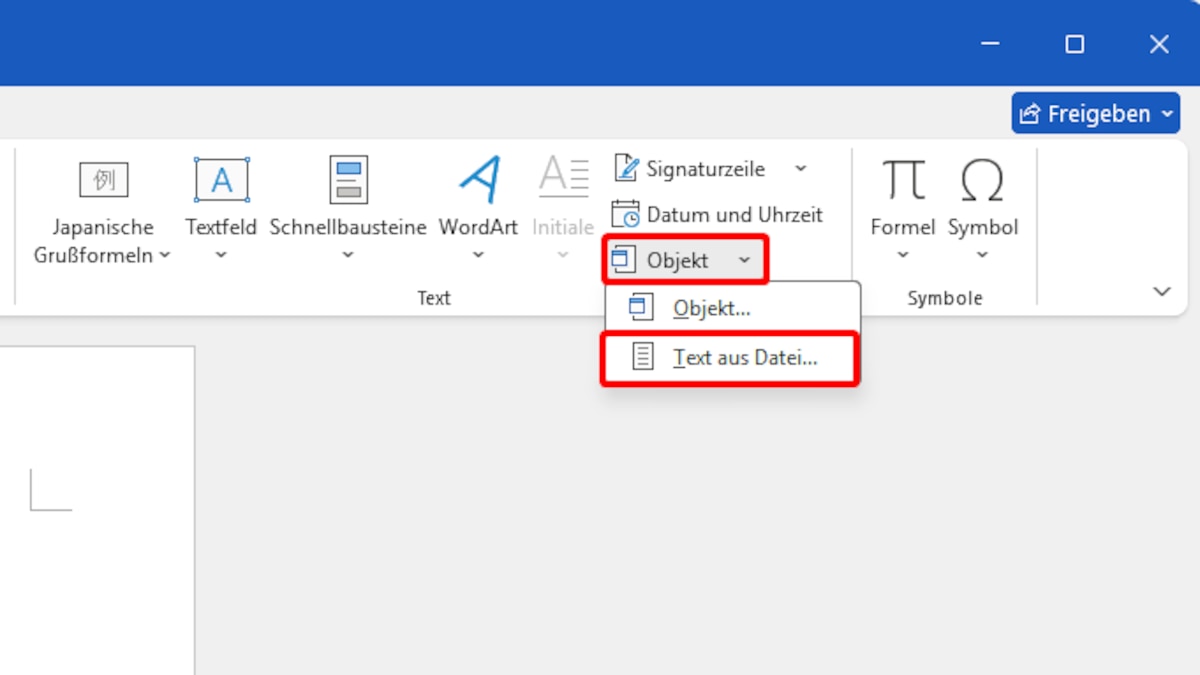Open the Symbol gallery
This screenshot has height=675, width=1200.
(x=982, y=195)
